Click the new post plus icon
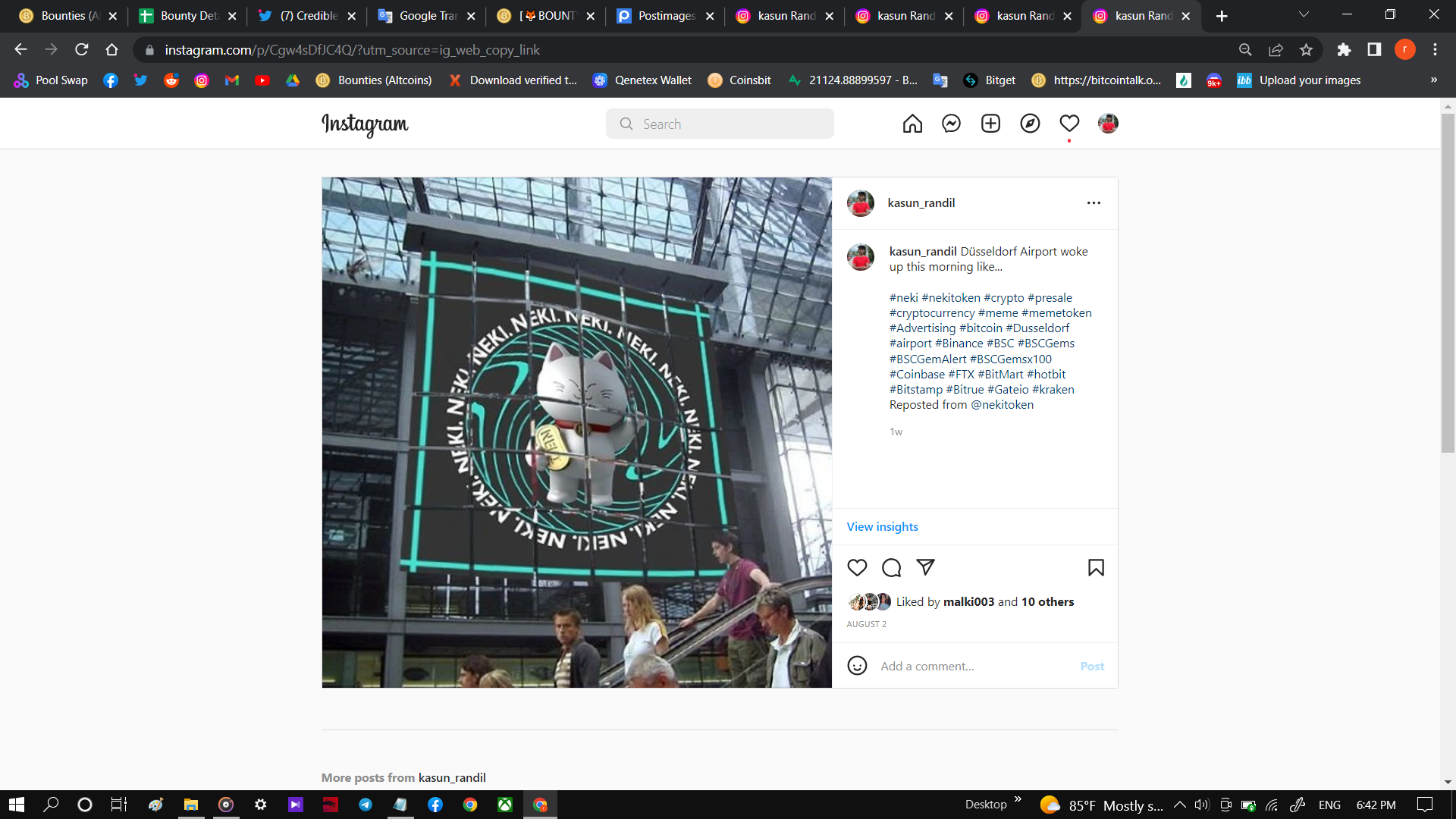This screenshot has width=1456, height=819. click(990, 124)
